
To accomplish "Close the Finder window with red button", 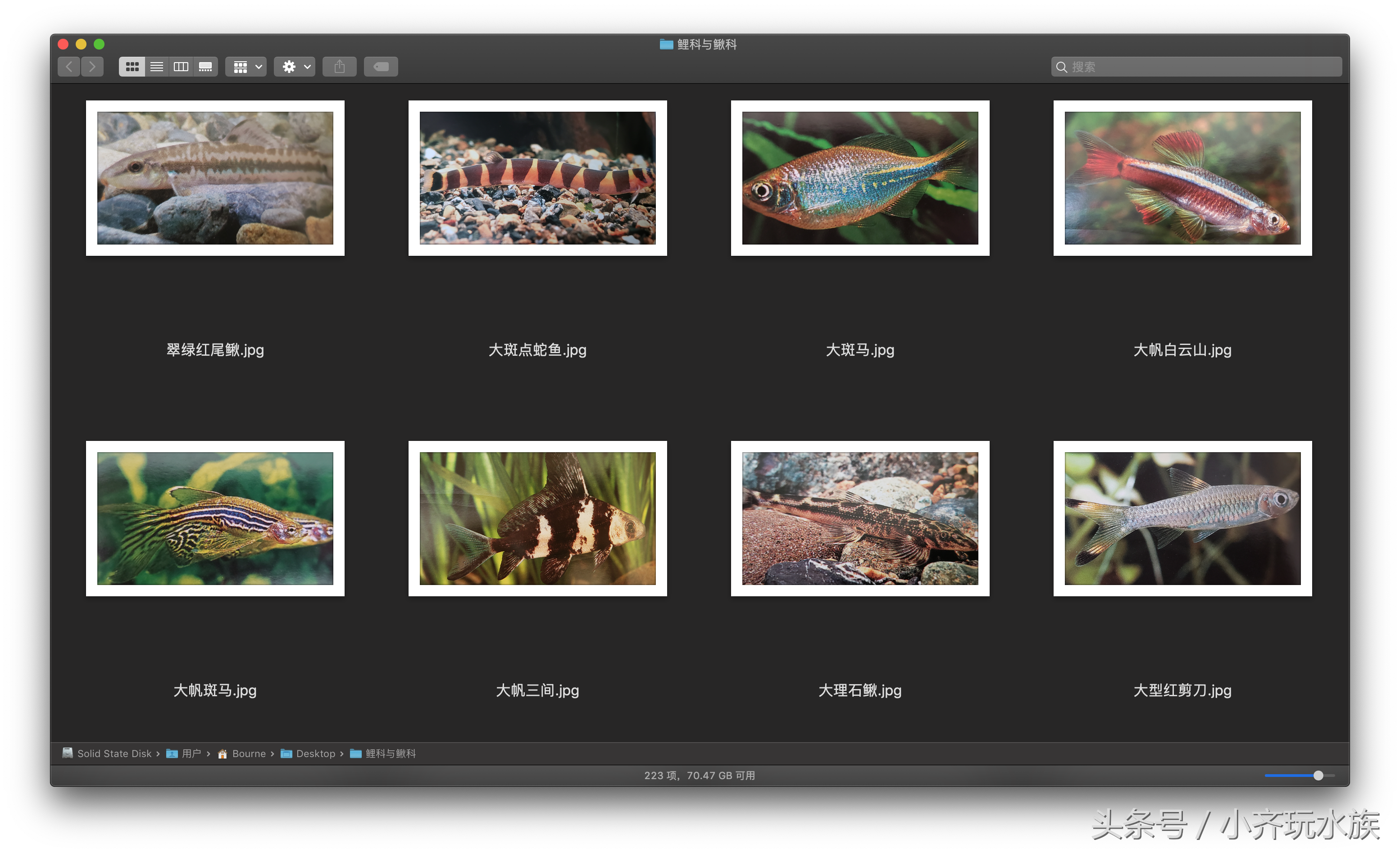I will (x=63, y=44).
